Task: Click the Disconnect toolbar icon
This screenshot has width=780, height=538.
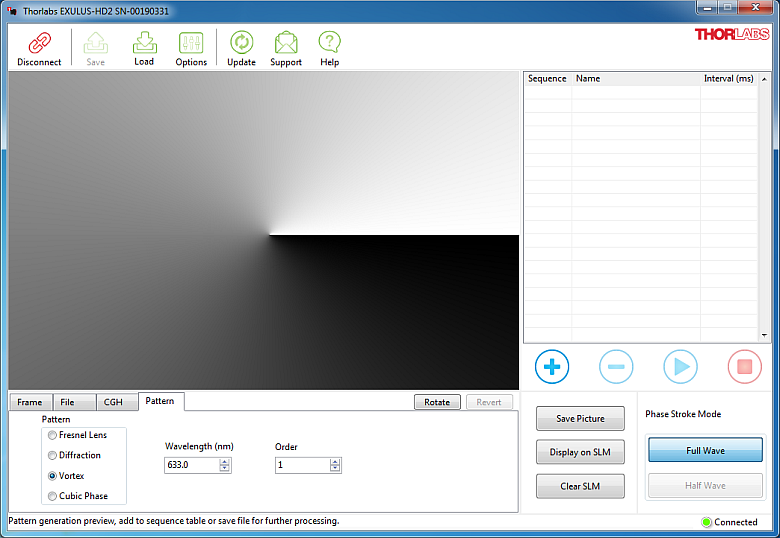Action: point(39,43)
